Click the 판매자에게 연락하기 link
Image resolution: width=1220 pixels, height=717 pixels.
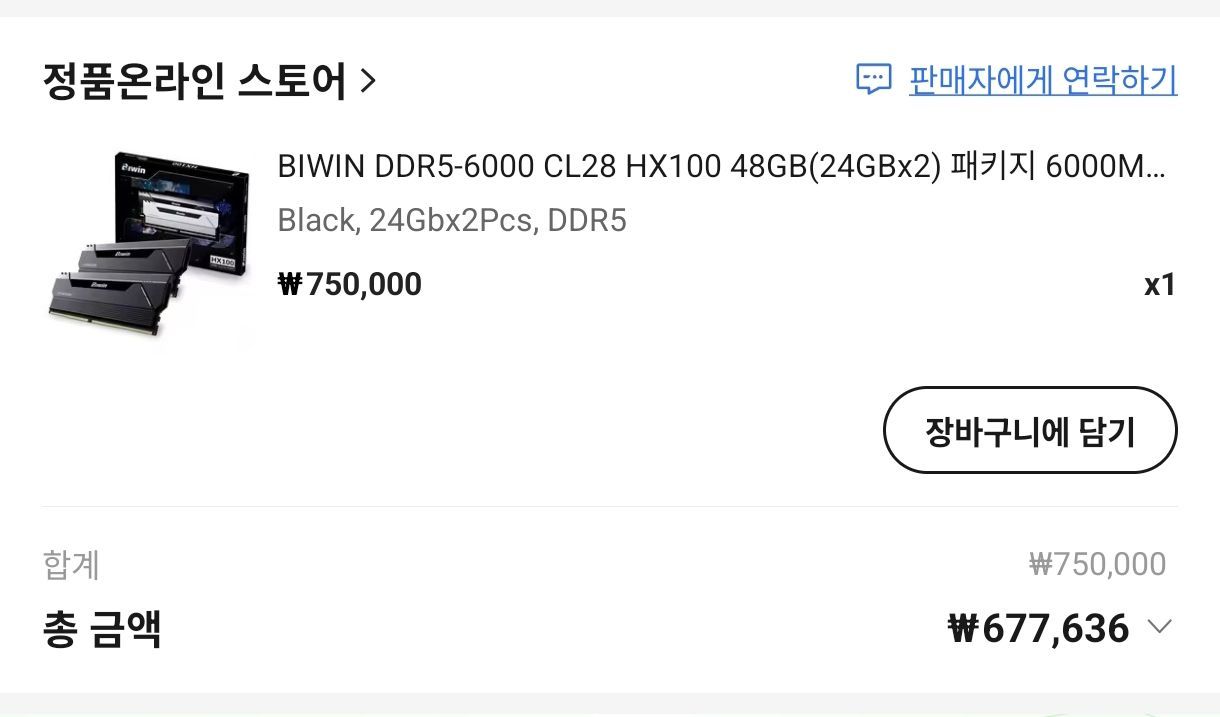tap(1042, 80)
